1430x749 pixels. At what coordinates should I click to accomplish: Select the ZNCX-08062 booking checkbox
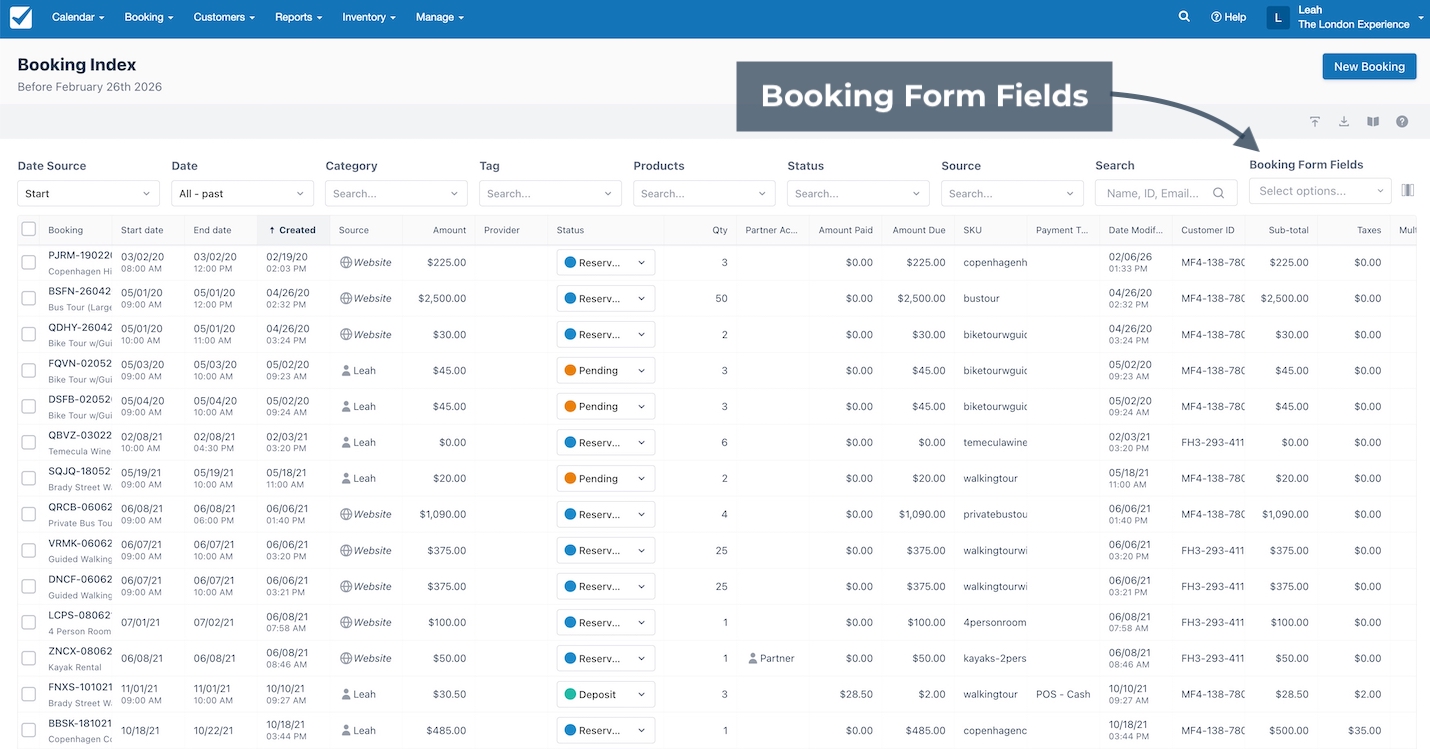coord(29,658)
